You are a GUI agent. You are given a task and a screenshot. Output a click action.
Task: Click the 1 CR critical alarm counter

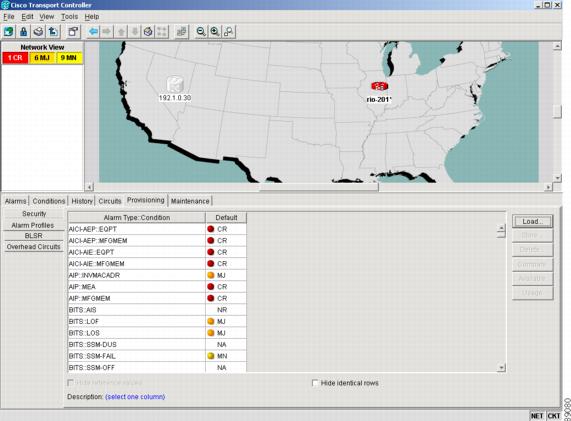pos(15,58)
